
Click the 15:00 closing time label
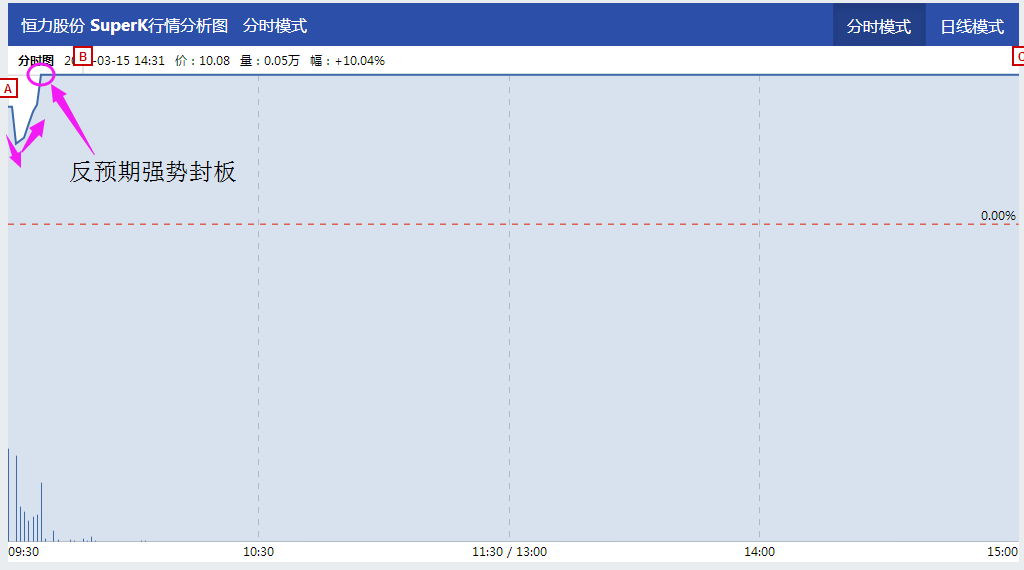(1002, 552)
